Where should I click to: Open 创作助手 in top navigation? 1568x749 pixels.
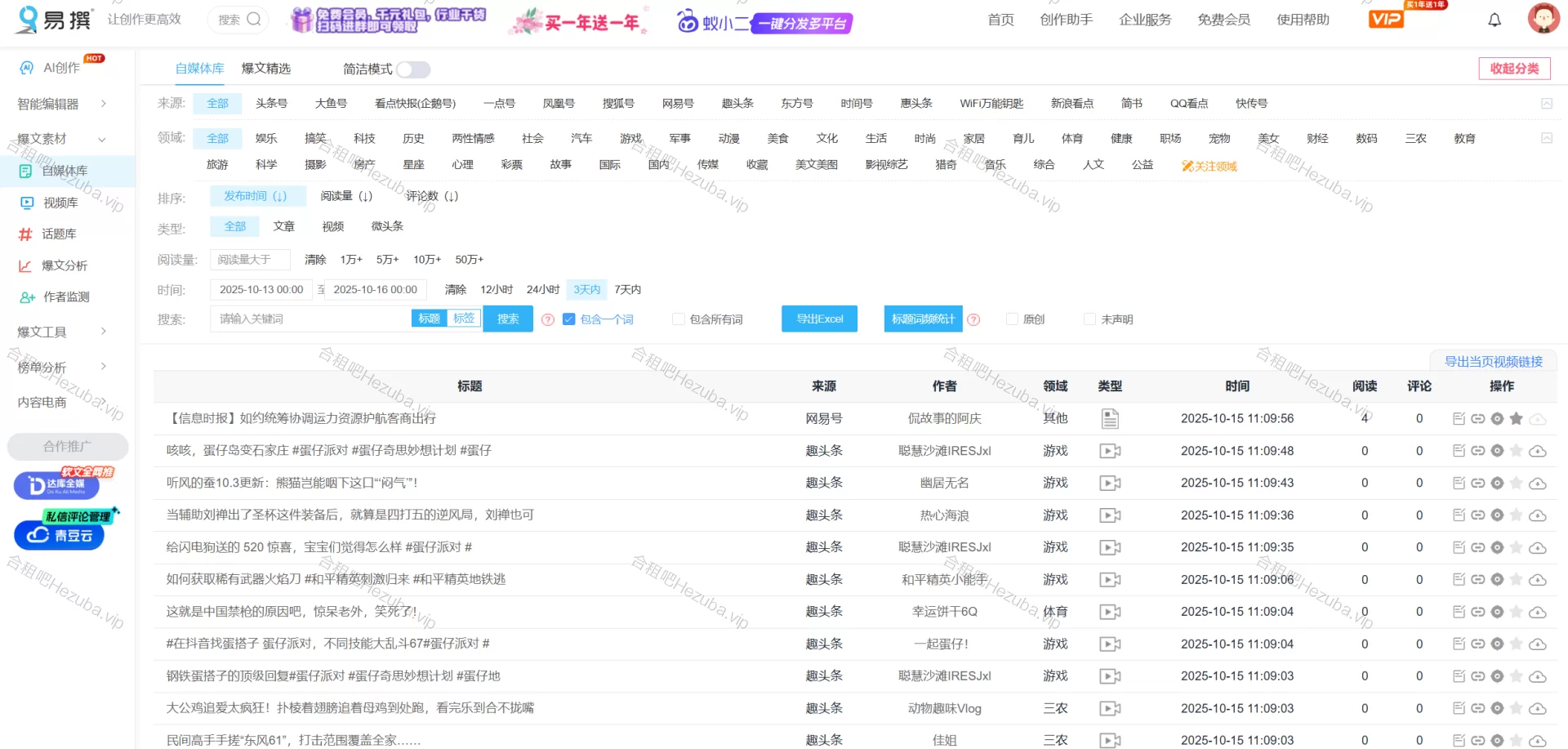[x=1066, y=20]
